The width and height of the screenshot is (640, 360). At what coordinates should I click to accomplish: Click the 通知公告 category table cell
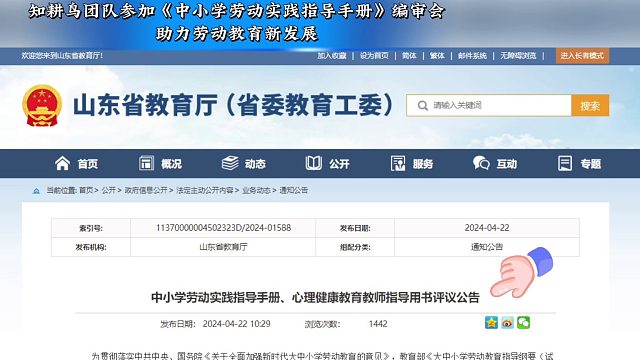point(487,247)
